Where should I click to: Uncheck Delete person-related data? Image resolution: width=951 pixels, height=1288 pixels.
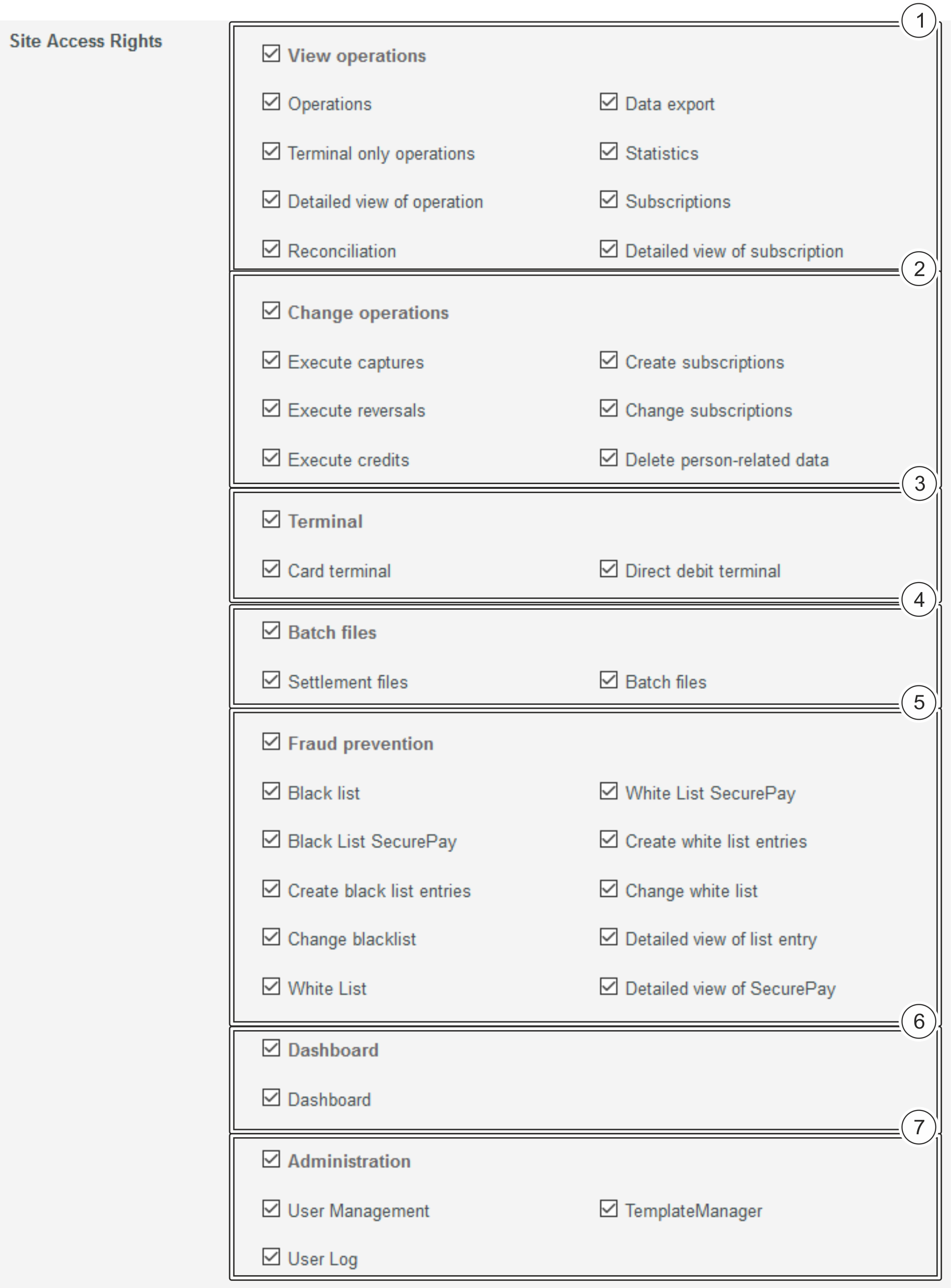tap(608, 458)
